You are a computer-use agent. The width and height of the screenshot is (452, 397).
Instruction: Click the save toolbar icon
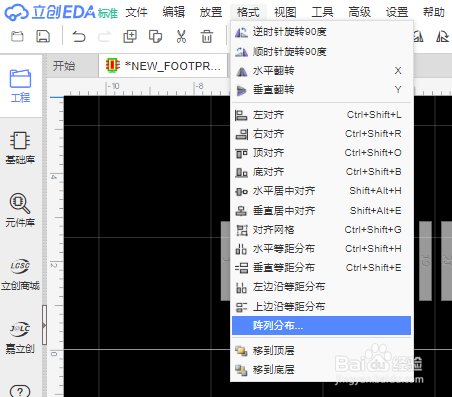click(43, 36)
